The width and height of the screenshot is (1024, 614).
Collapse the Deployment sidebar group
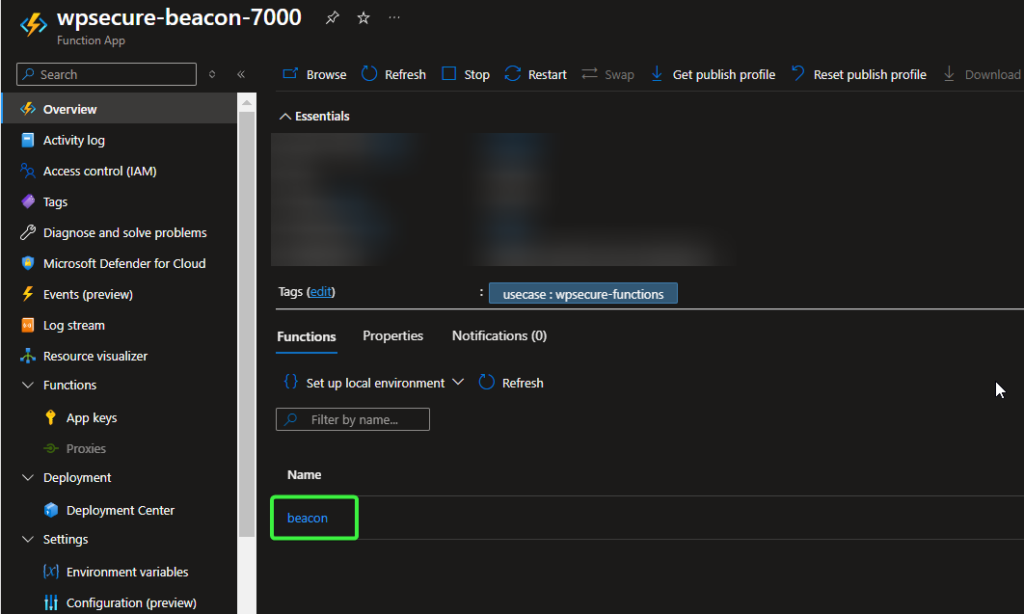27,478
